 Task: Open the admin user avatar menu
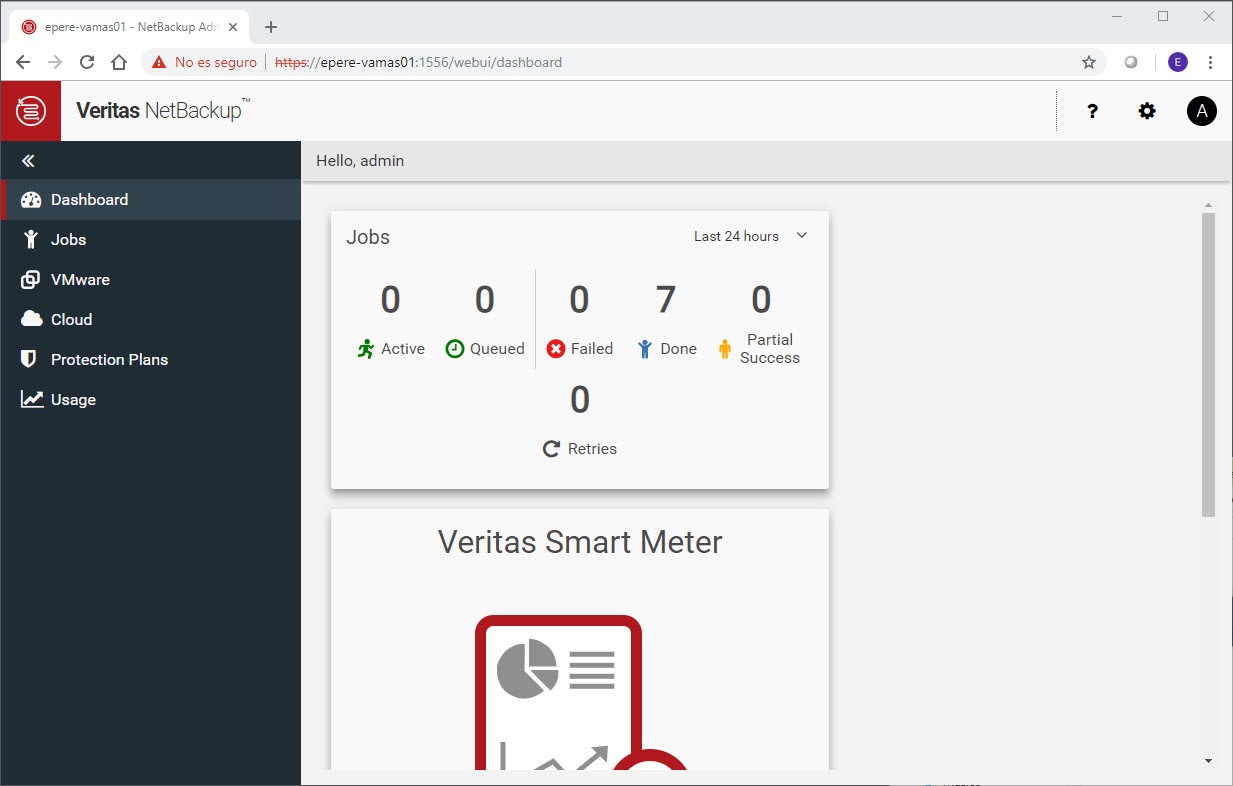(x=1201, y=111)
